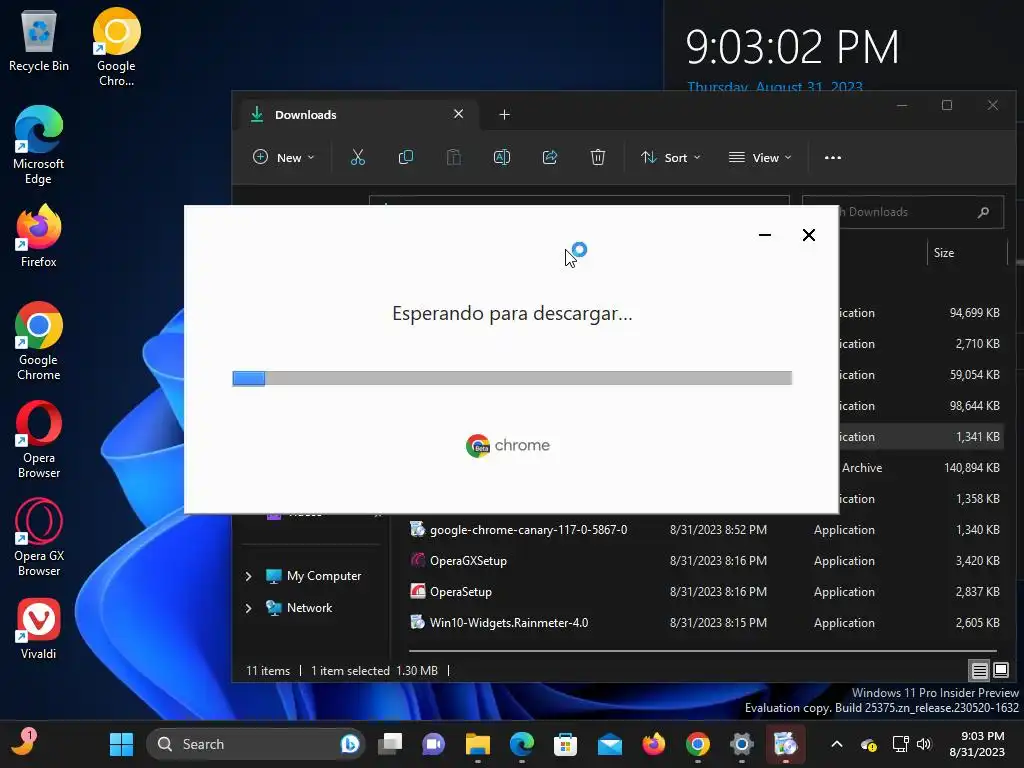Expand My Computer in navigation pane
This screenshot has width=1024, height=768.
248,576
